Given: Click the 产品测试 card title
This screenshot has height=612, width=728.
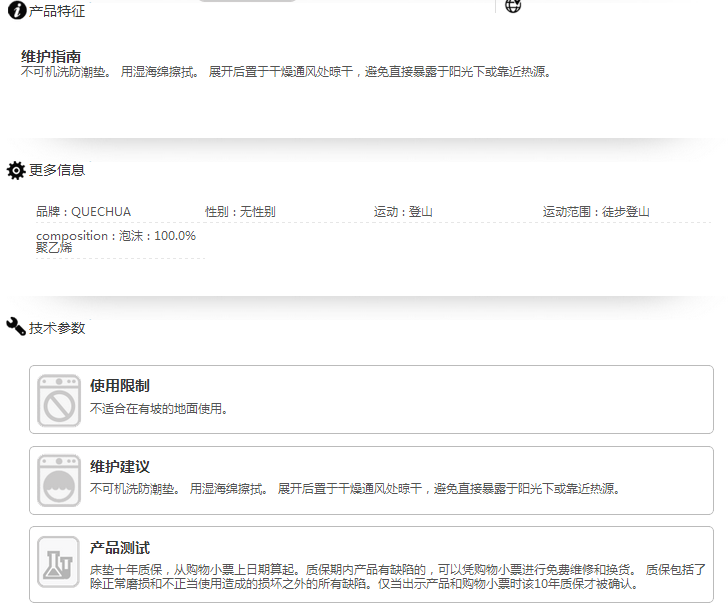Looking at the screenshot, I should [120, 548].
